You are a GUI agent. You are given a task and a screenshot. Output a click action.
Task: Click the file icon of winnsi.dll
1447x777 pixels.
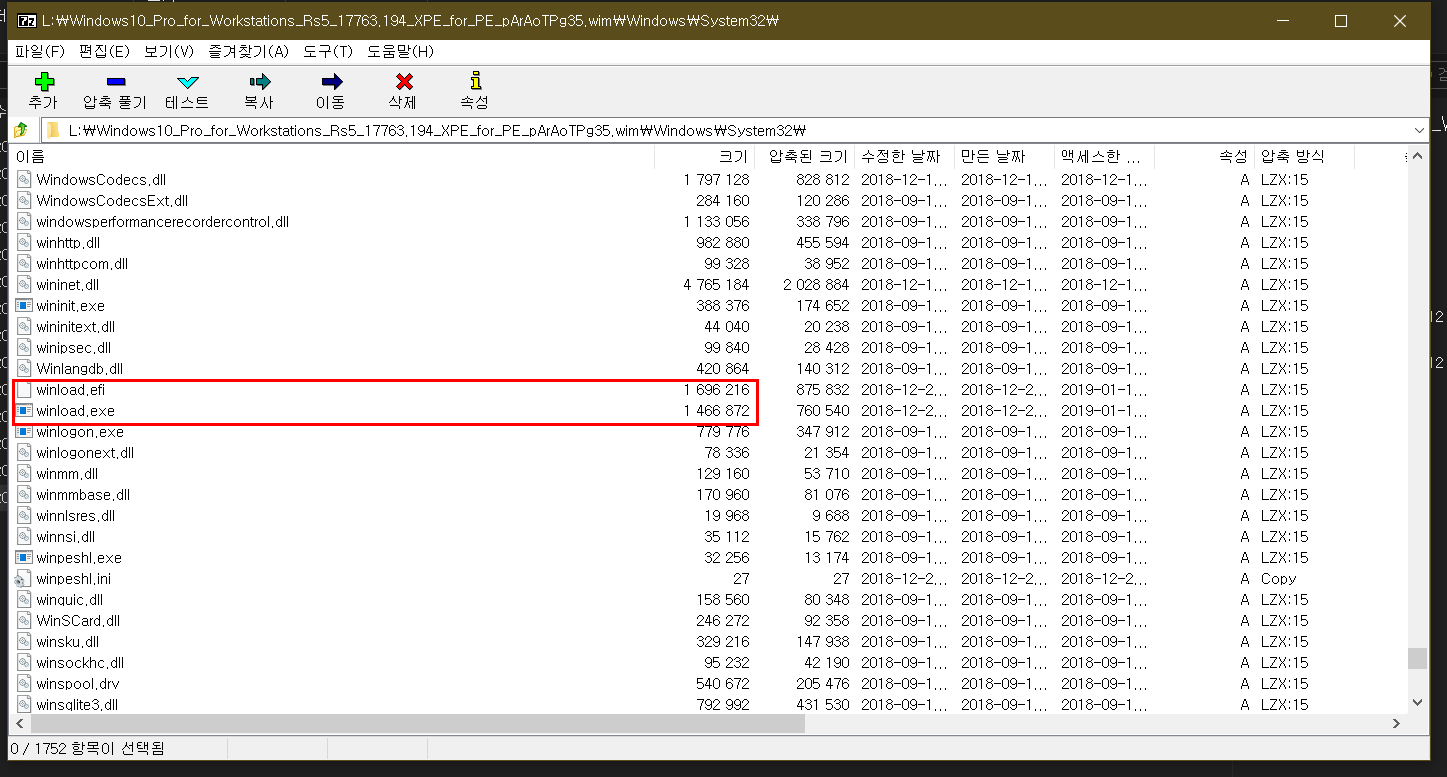pos(24,537)
